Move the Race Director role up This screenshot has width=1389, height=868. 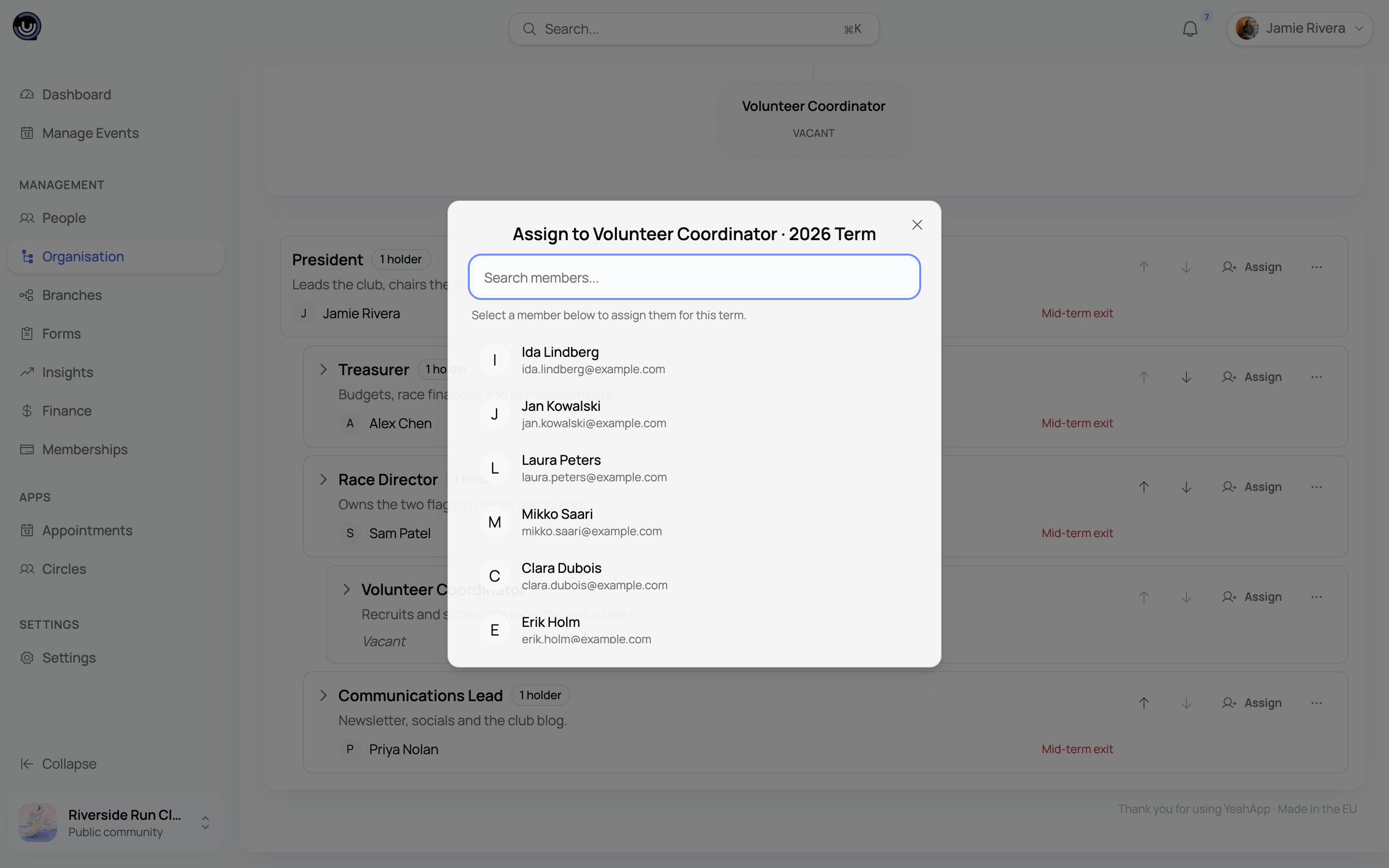[x=1144, y=487]
